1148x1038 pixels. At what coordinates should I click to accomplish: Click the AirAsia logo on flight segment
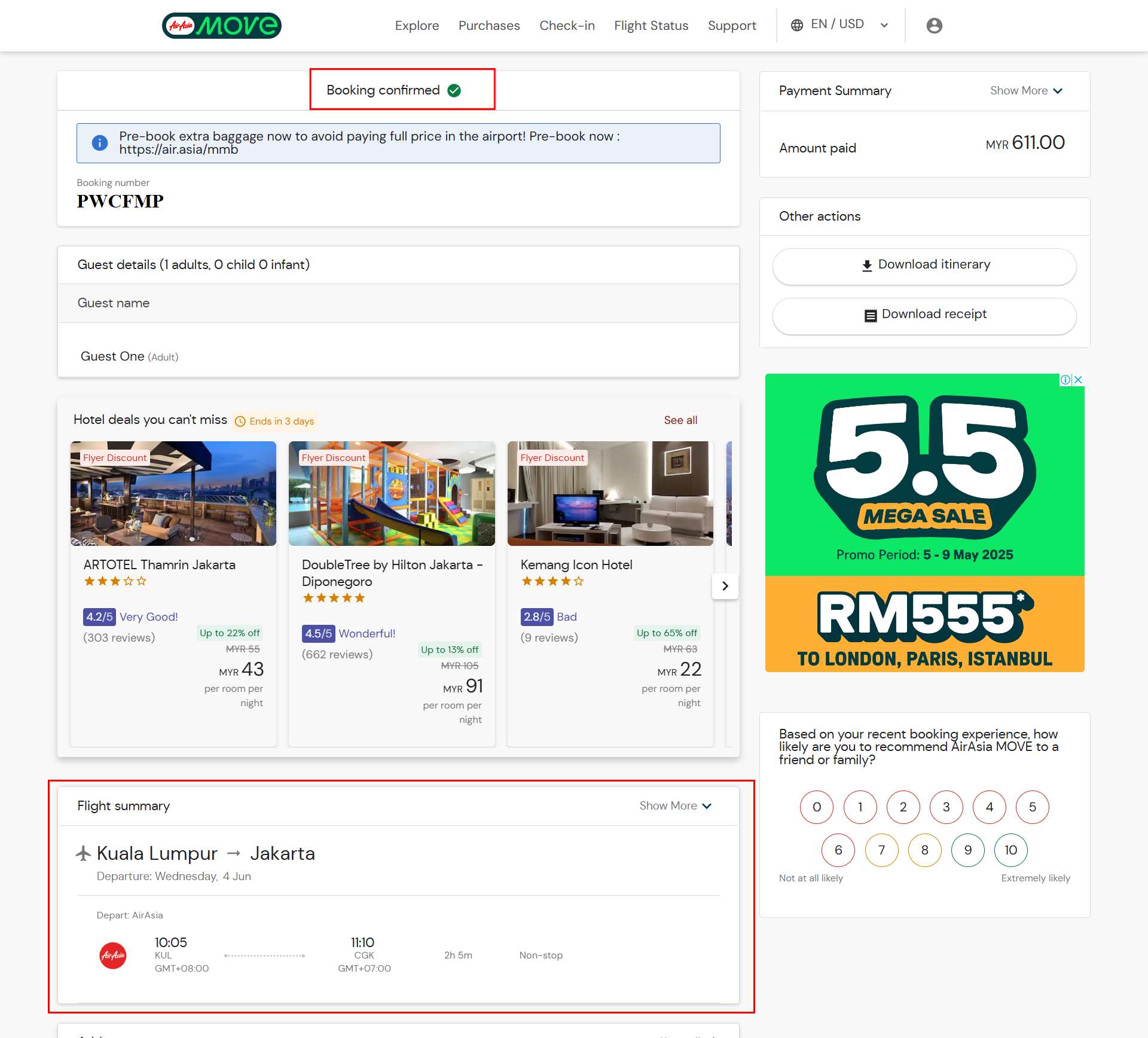tap(113, 955)
